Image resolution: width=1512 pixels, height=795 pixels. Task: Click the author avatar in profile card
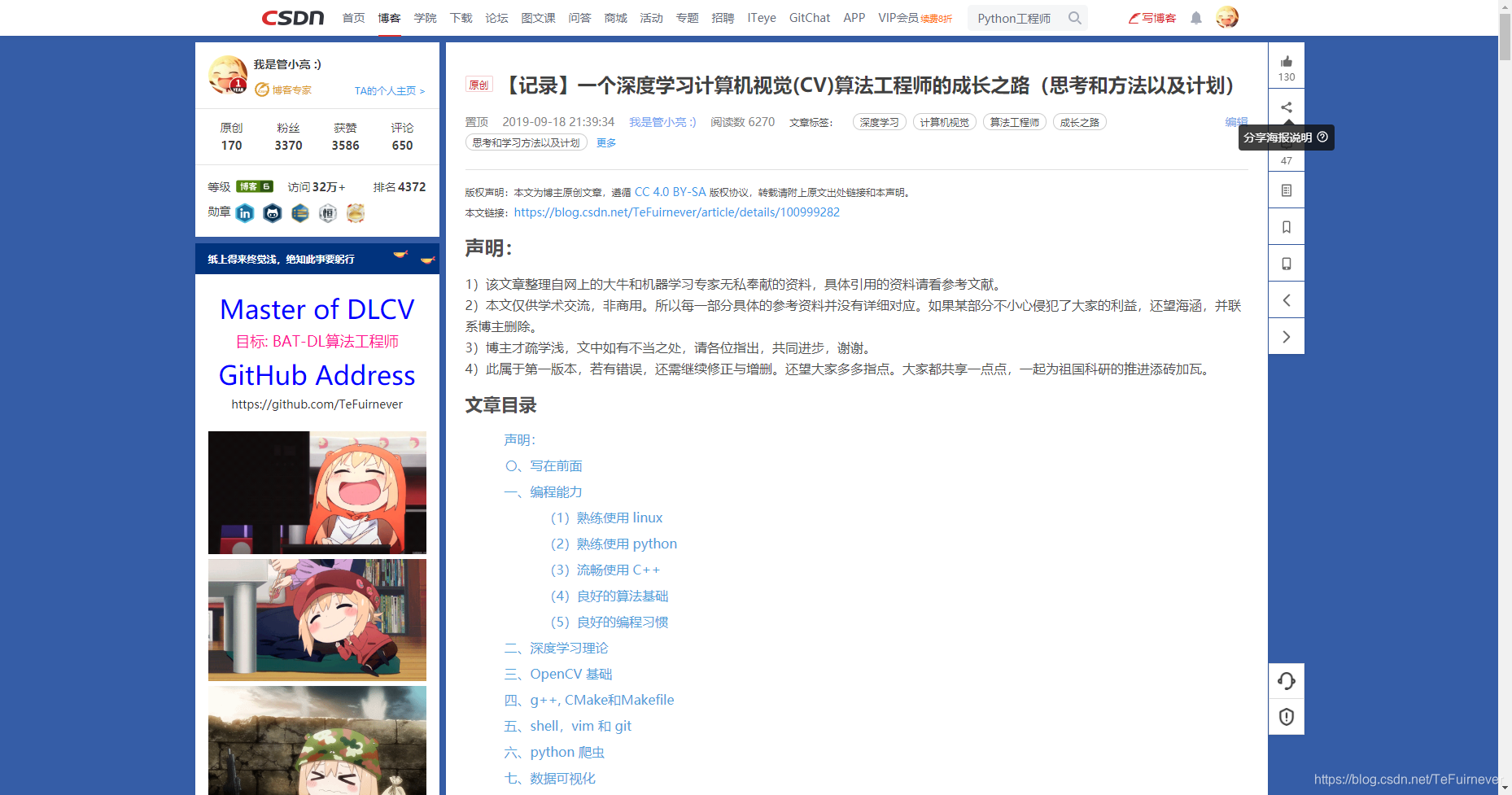[x=227, y=75]
